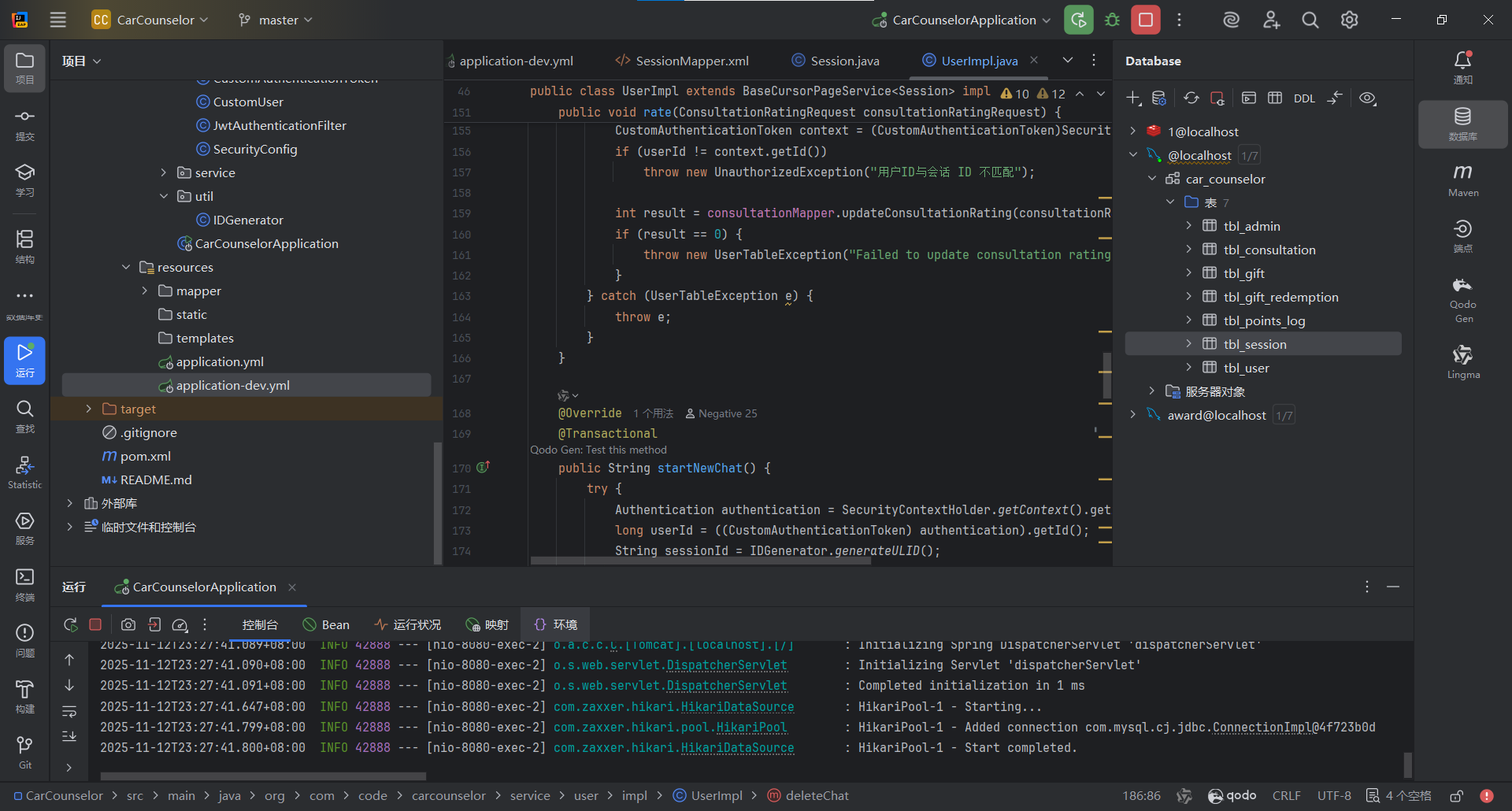Expand the 1@localhost data source
The width and height of the screenshot is (1512, 811).
[1132, 131]
